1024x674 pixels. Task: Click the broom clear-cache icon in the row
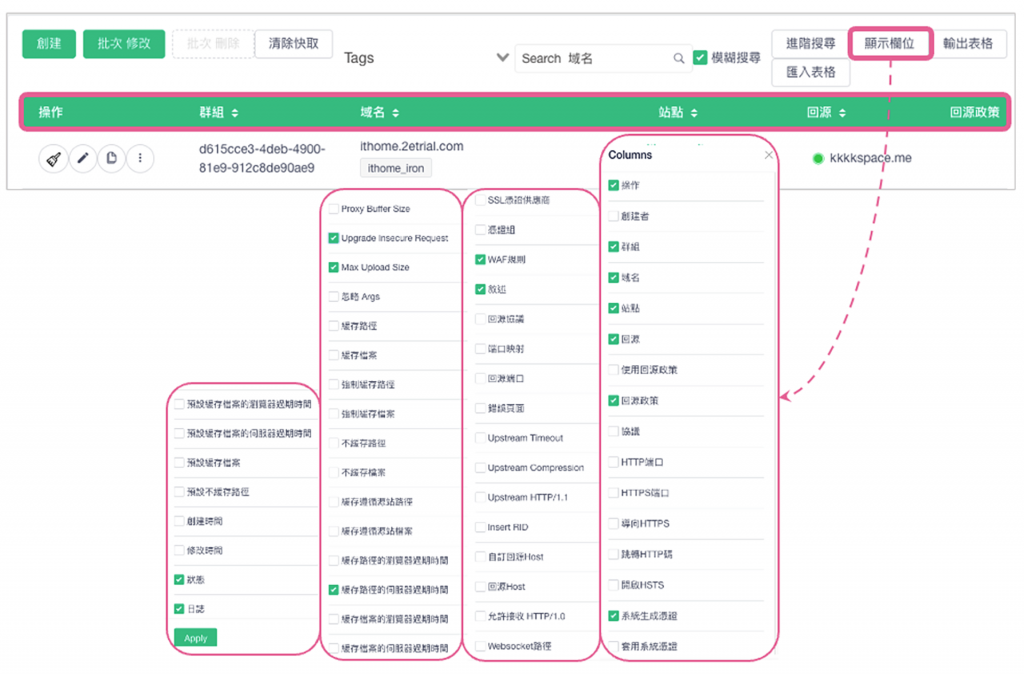(54, 158)
